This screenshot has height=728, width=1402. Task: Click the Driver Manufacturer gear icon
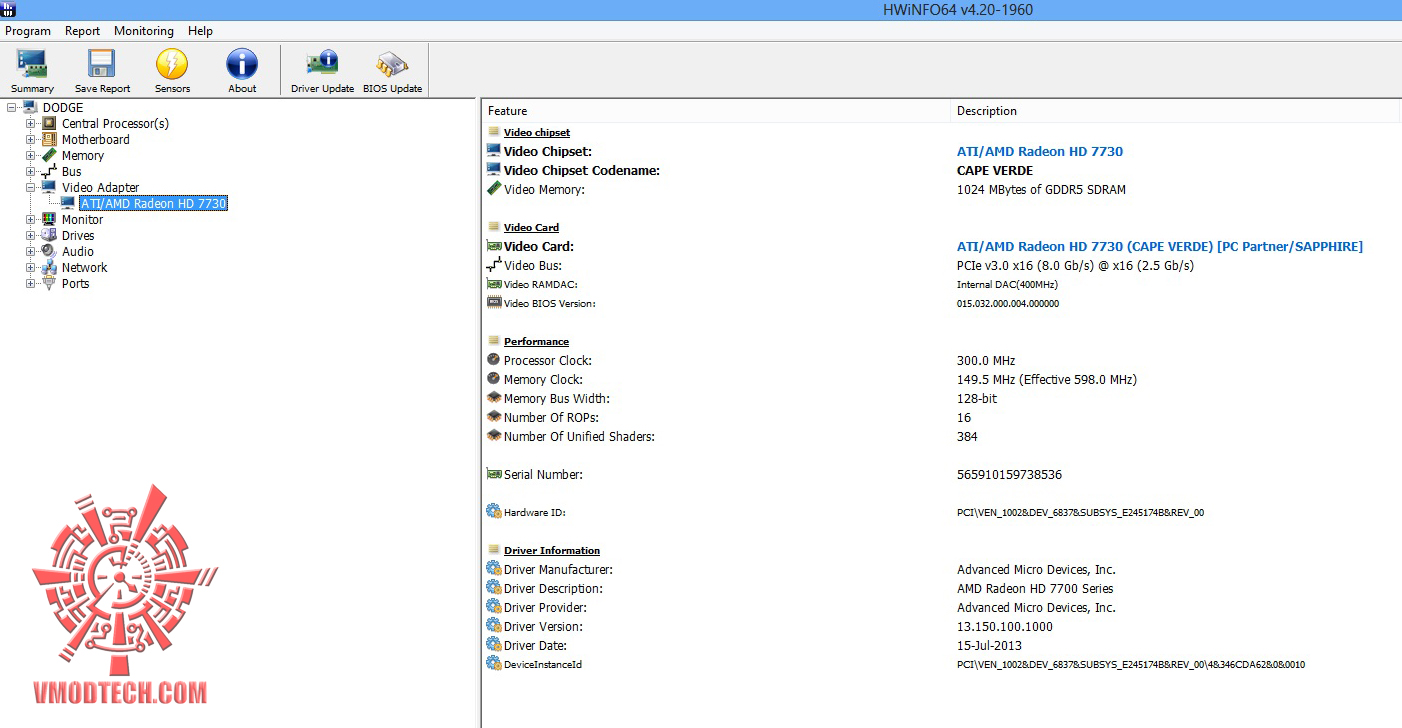tap(493, 569)
